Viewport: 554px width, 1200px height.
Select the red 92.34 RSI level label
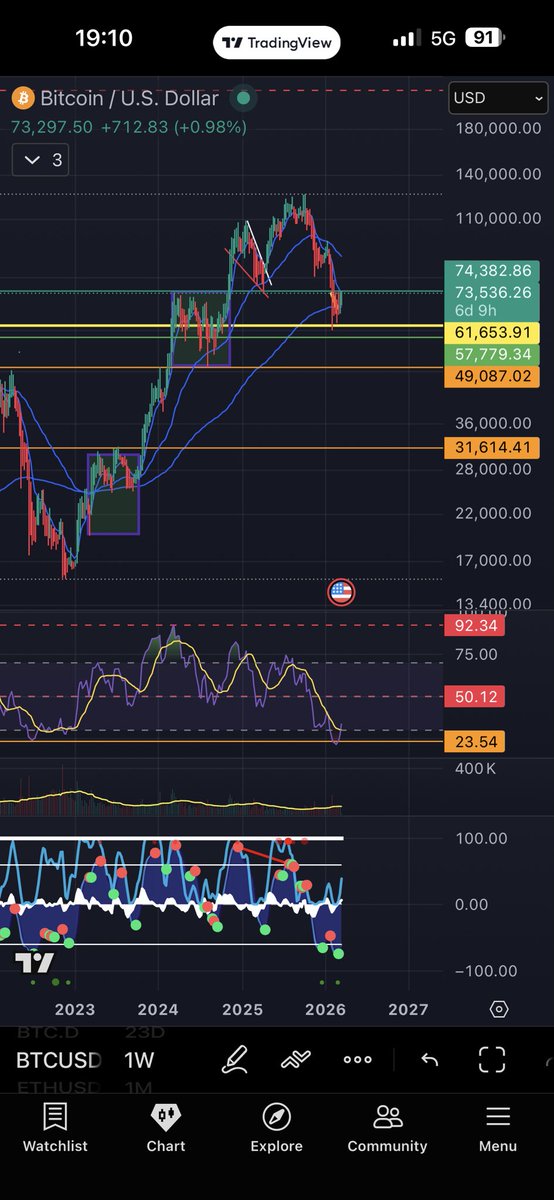pyautogui.click(x=476, y=627)
